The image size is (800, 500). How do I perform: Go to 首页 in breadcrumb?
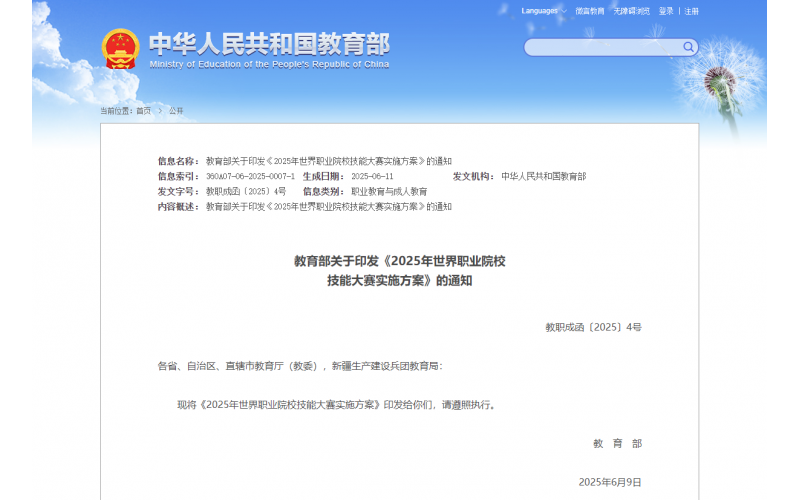[143, 111]
